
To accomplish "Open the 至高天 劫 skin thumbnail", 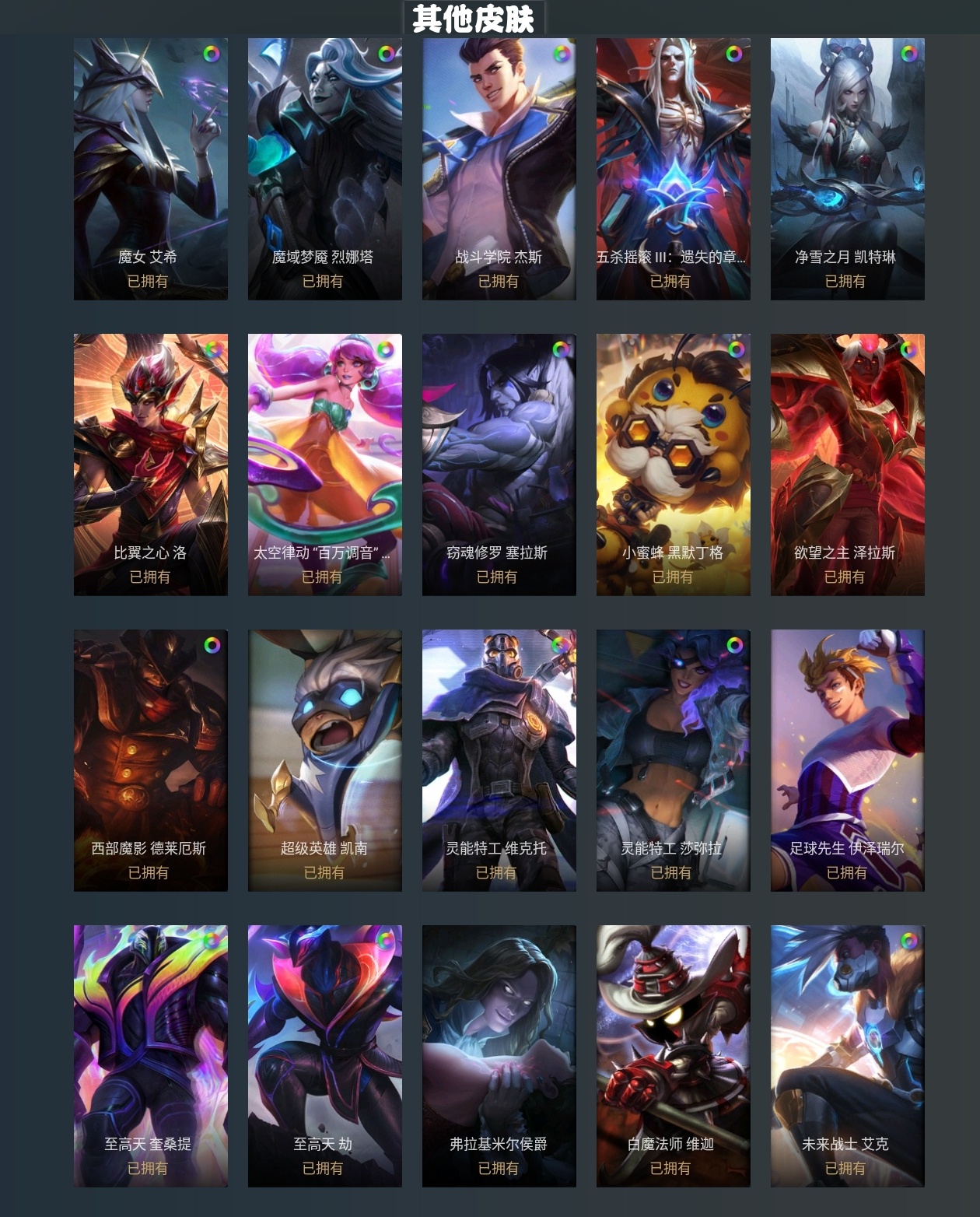I will (325, 1056).
